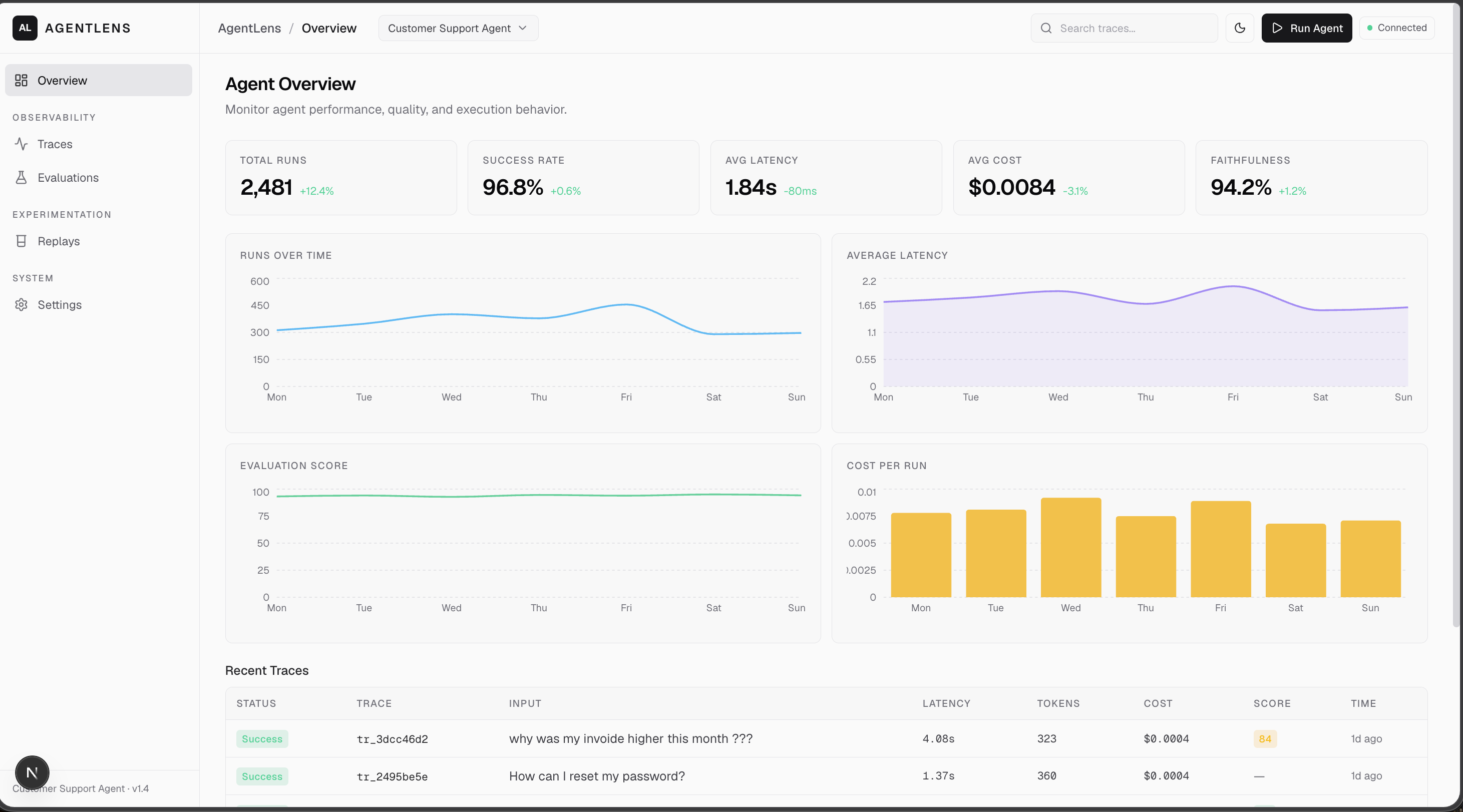
Task: Open the Customer Support Agent dropdown
Action: (458, 28)
